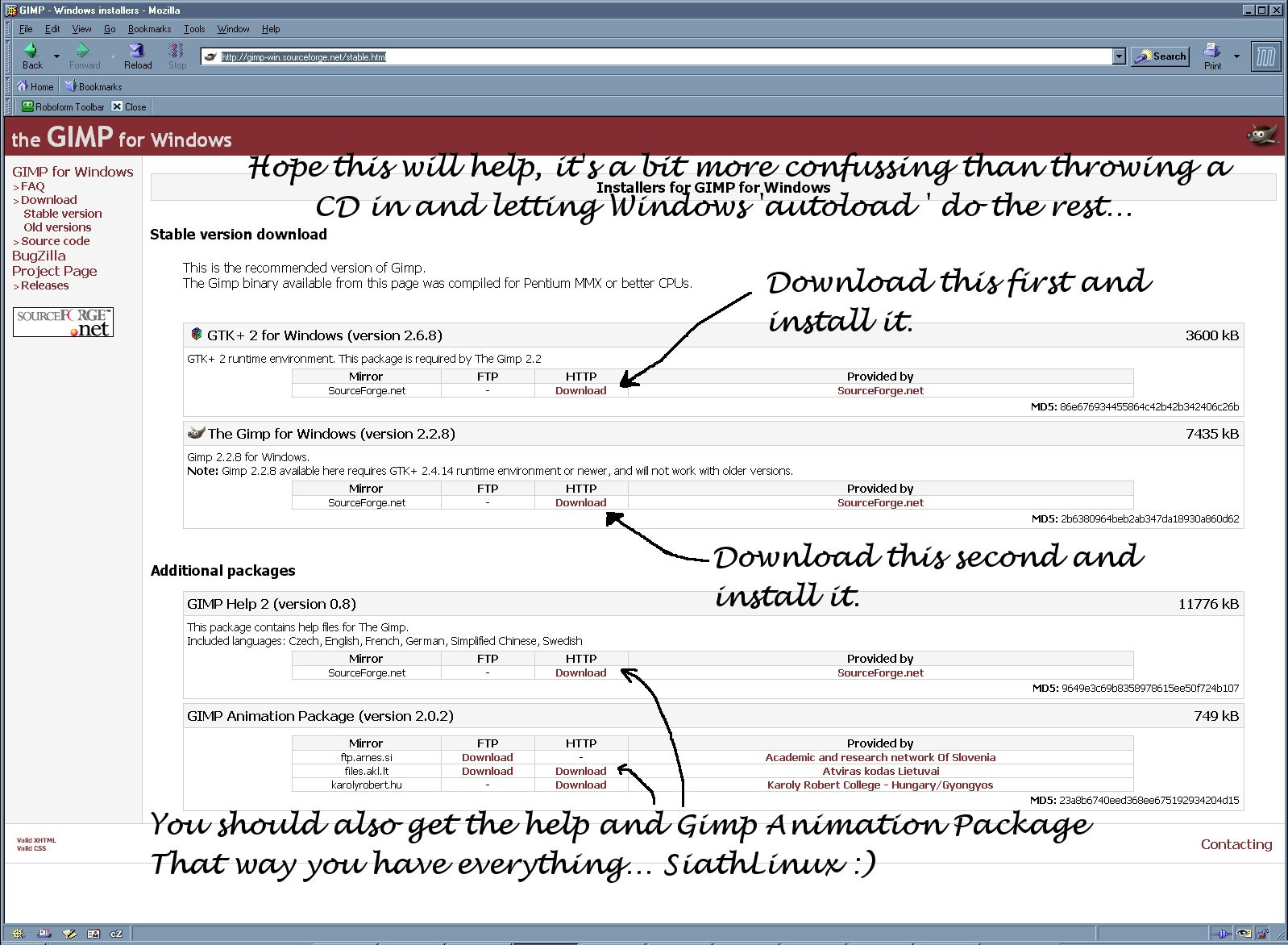Click the Roboform Toolbar button
This screenshot has height=945, width=1288.
tap(63, 106)
